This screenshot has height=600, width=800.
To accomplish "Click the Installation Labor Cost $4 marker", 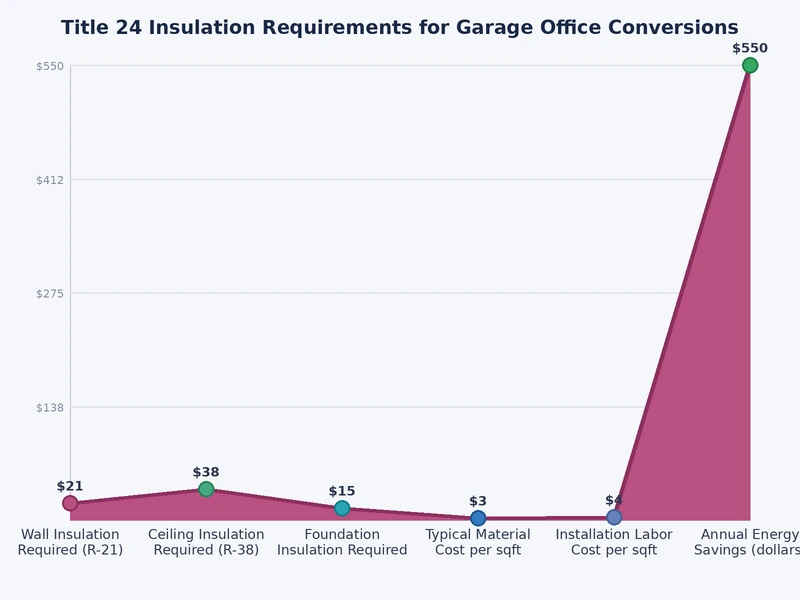I will point(614,517).
